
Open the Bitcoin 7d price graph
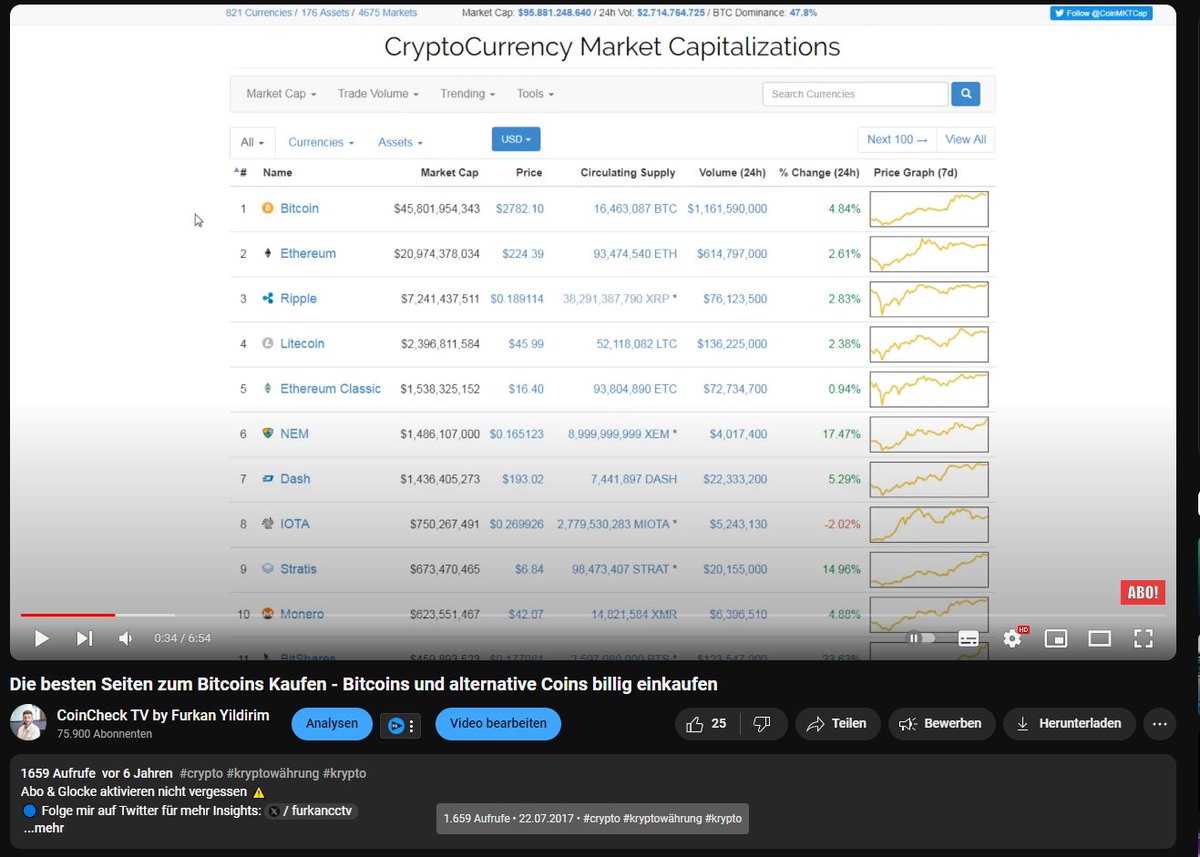pyautogui.click(x=929, y=209)
